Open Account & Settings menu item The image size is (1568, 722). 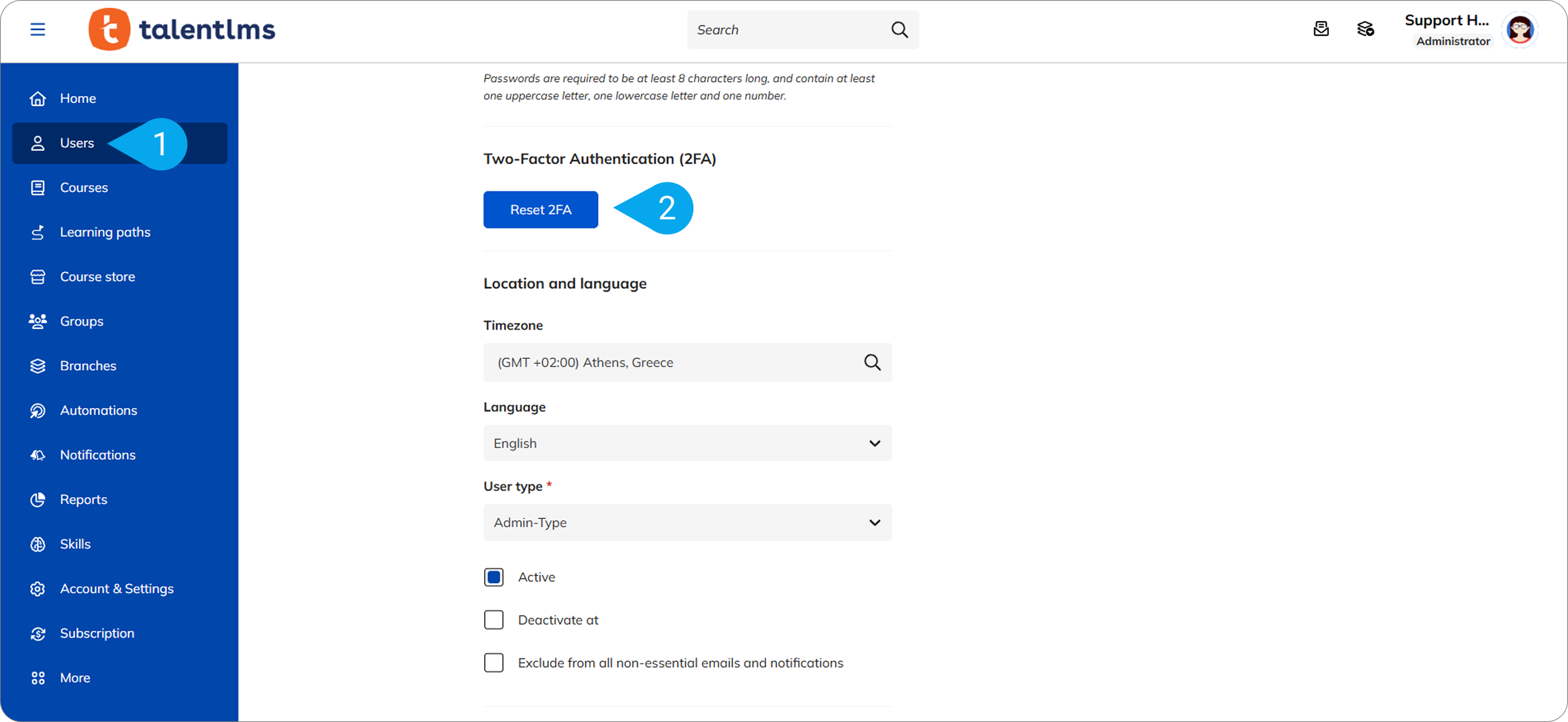tap(116, 588)
